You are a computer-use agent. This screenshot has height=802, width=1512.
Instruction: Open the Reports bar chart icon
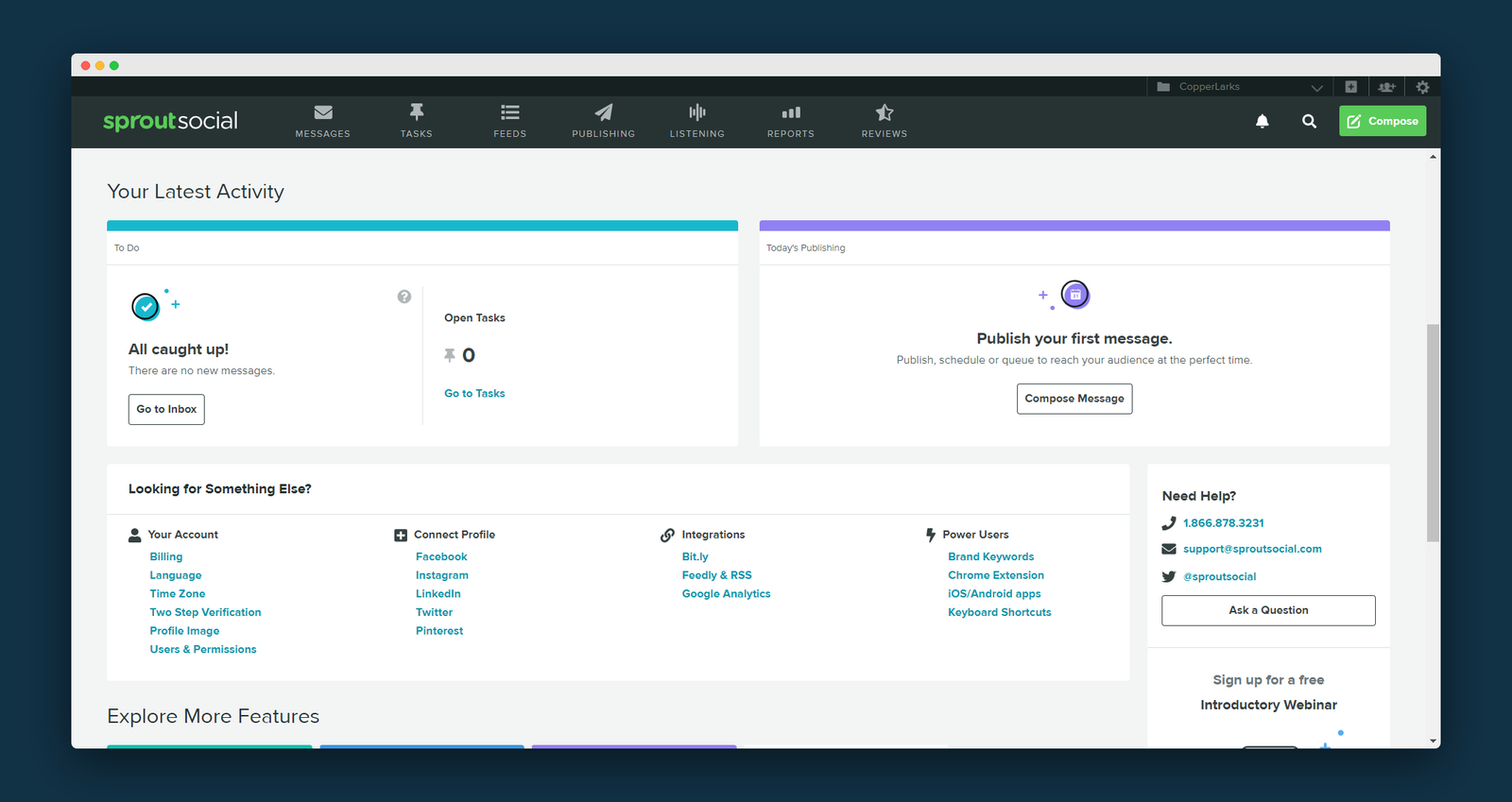pyautogui.click(x=791, y=112)
